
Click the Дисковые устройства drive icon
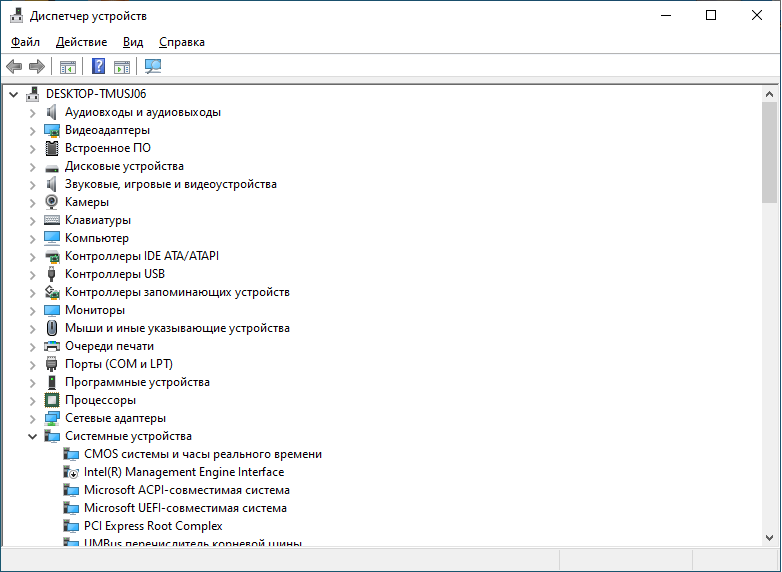52,168
